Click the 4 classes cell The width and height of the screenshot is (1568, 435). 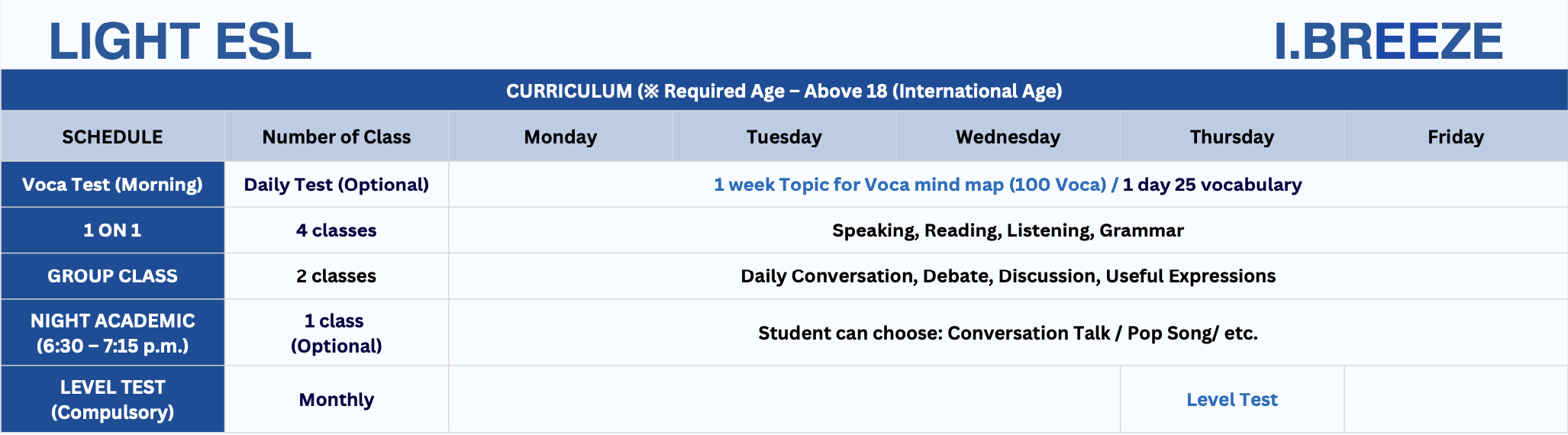pos(336,230)
